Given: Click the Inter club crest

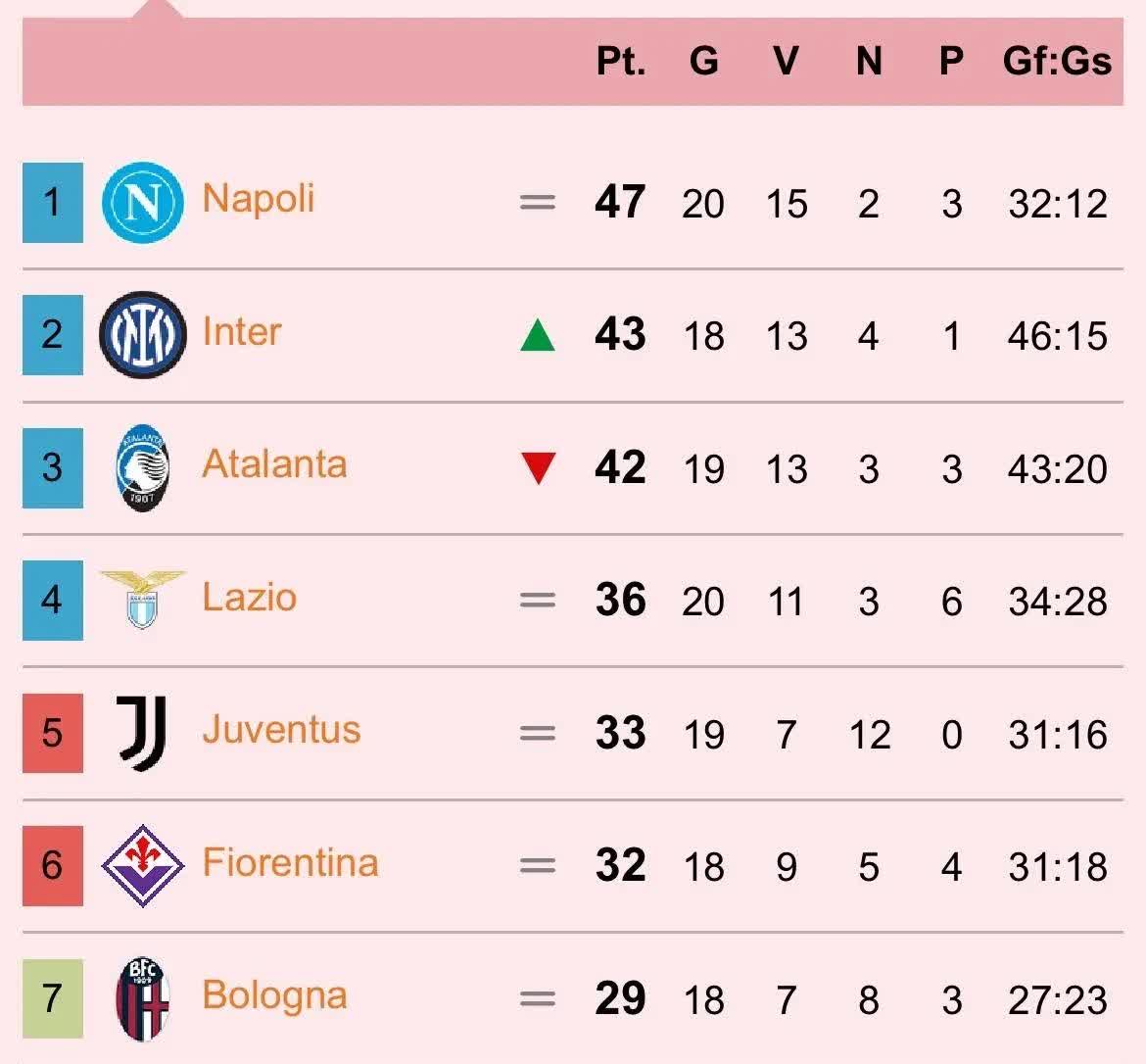Looking at the screenshot, I should [143, 335].
